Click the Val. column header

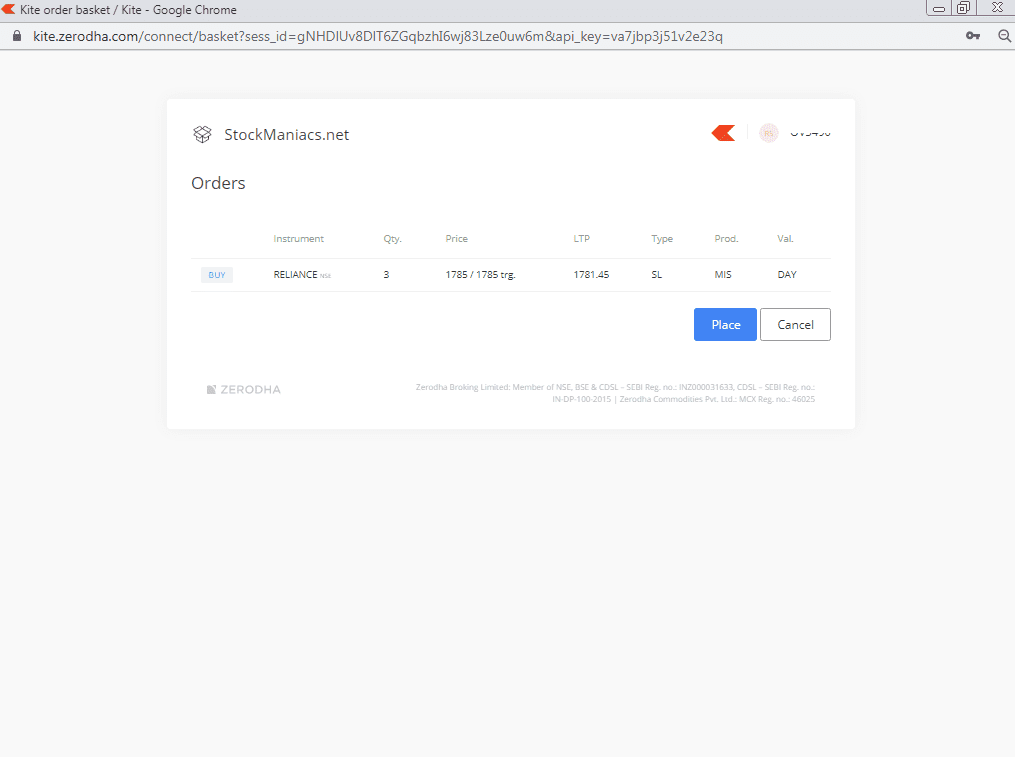(x=785, y=239)
